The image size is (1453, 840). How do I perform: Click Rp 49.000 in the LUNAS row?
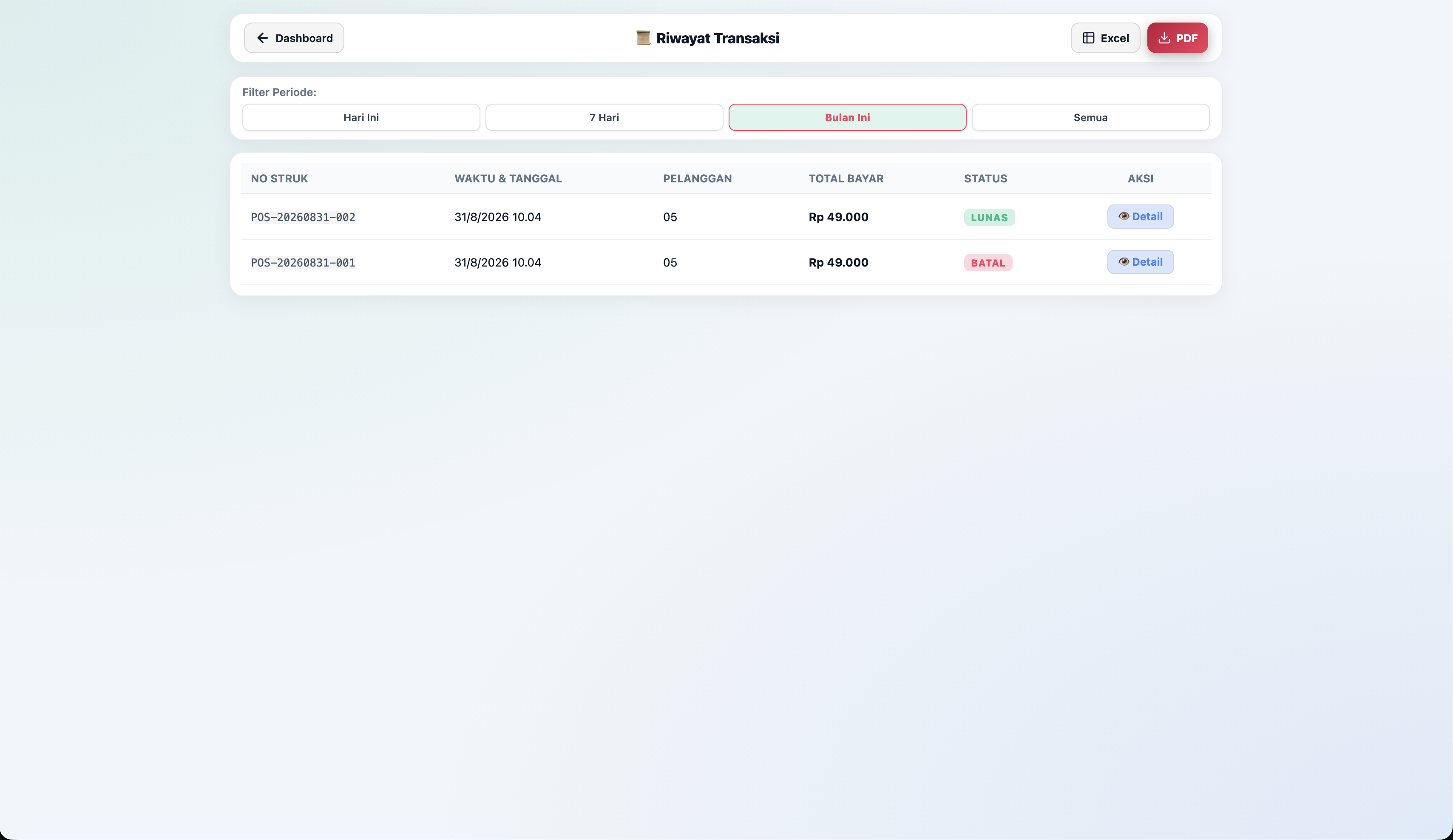click(838, 217)
